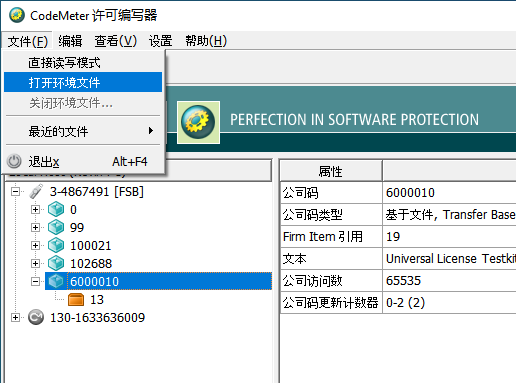Expand firm code 100021 node
Viewport: 516px width, 383px height.
pyautogui.click(x=35, y=246)
